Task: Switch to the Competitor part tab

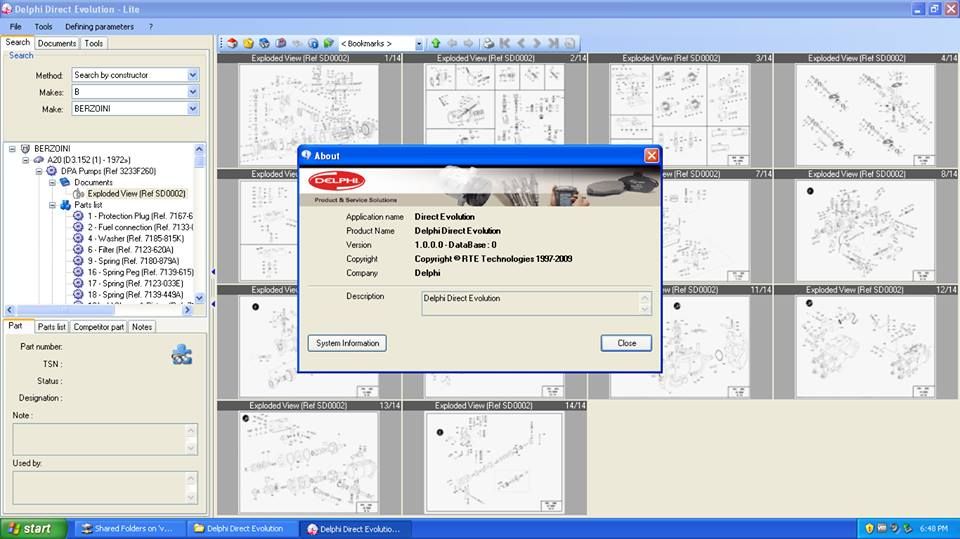Action: (99, 326)
